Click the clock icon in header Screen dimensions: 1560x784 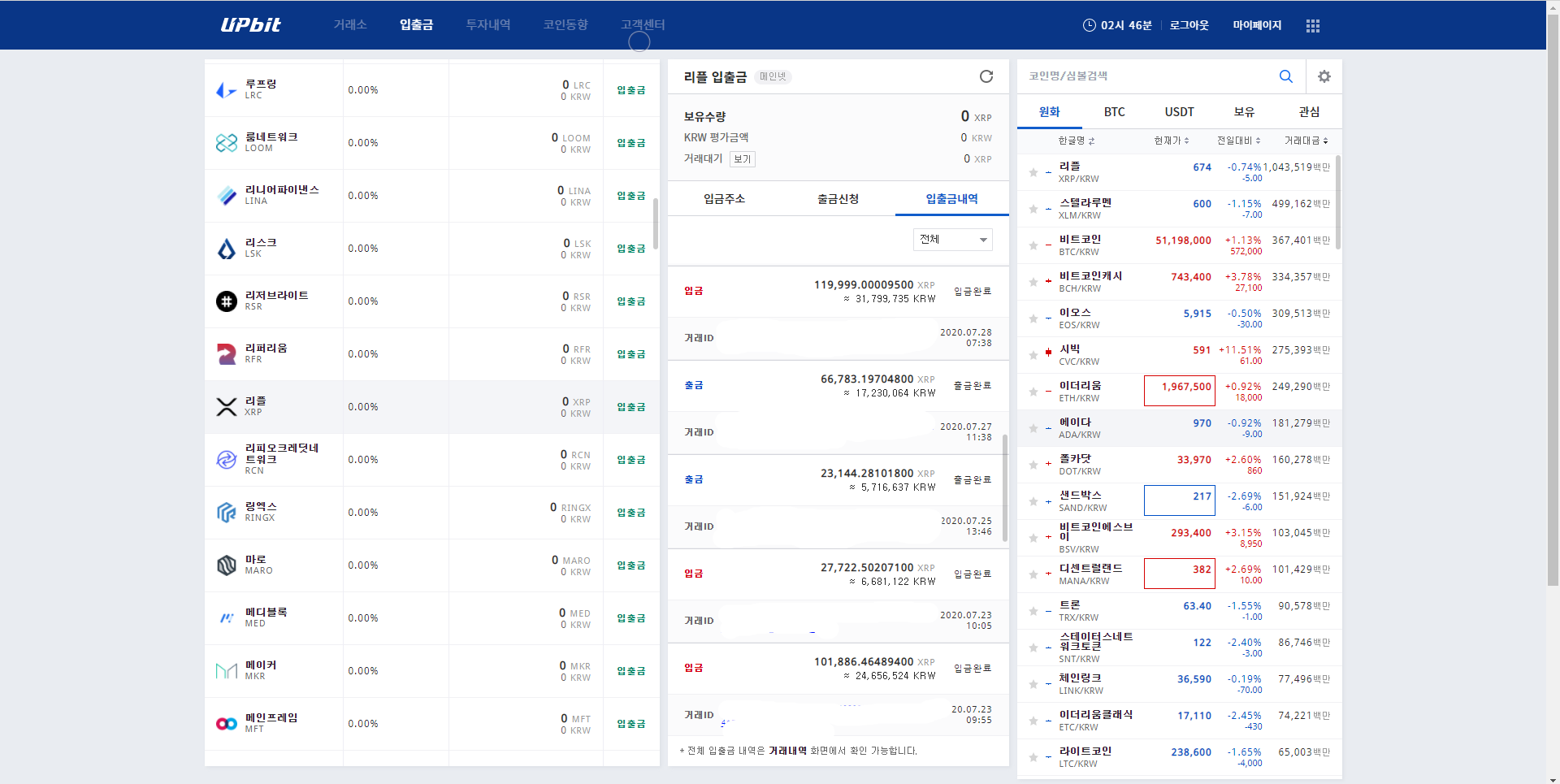[x=1090, y=25]
